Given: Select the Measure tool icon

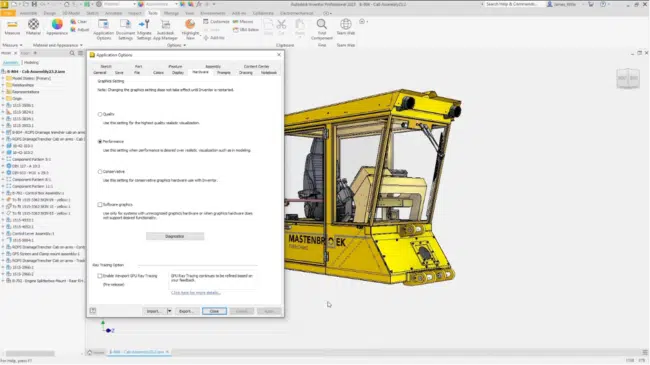Looking at the screenshot, I should point(12,24).
